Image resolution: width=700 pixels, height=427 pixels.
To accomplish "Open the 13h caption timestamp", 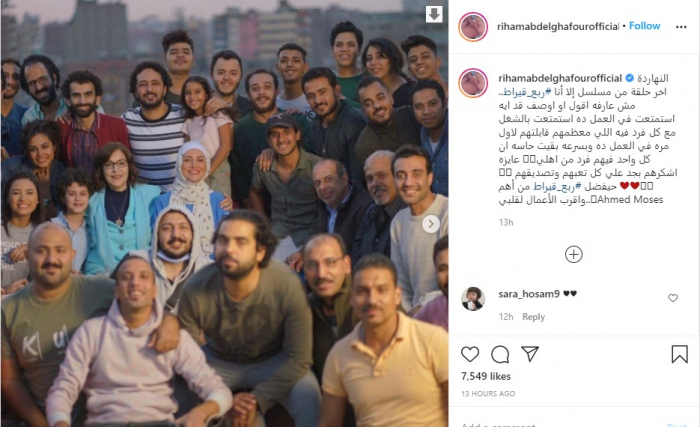I will (x=506, y=222).
